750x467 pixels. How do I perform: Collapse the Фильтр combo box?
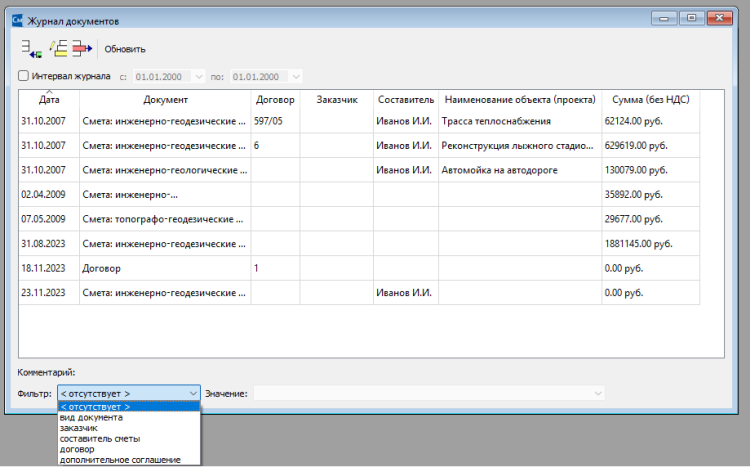193,394
